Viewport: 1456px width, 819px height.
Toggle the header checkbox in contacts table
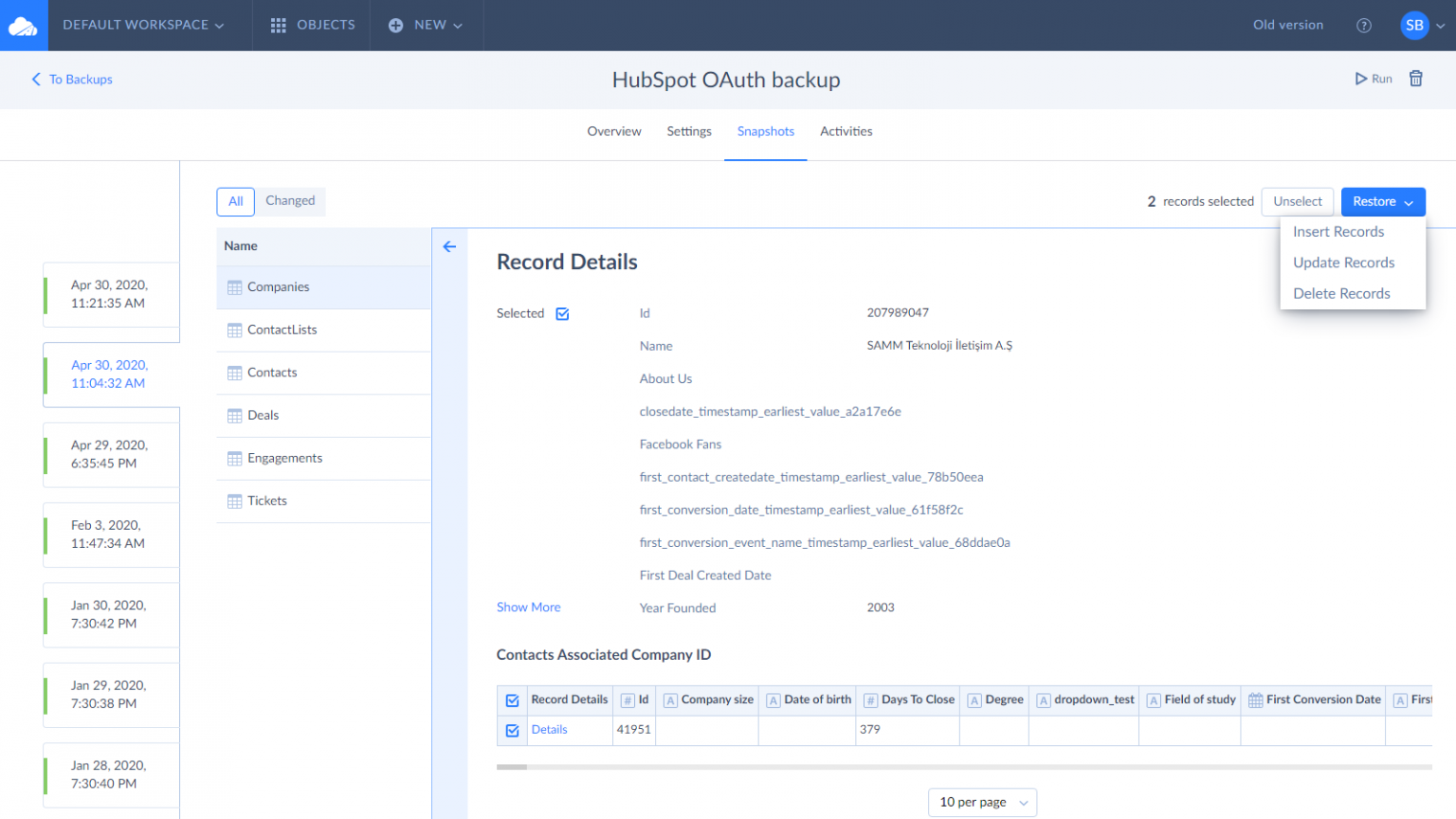pos(512,701)
